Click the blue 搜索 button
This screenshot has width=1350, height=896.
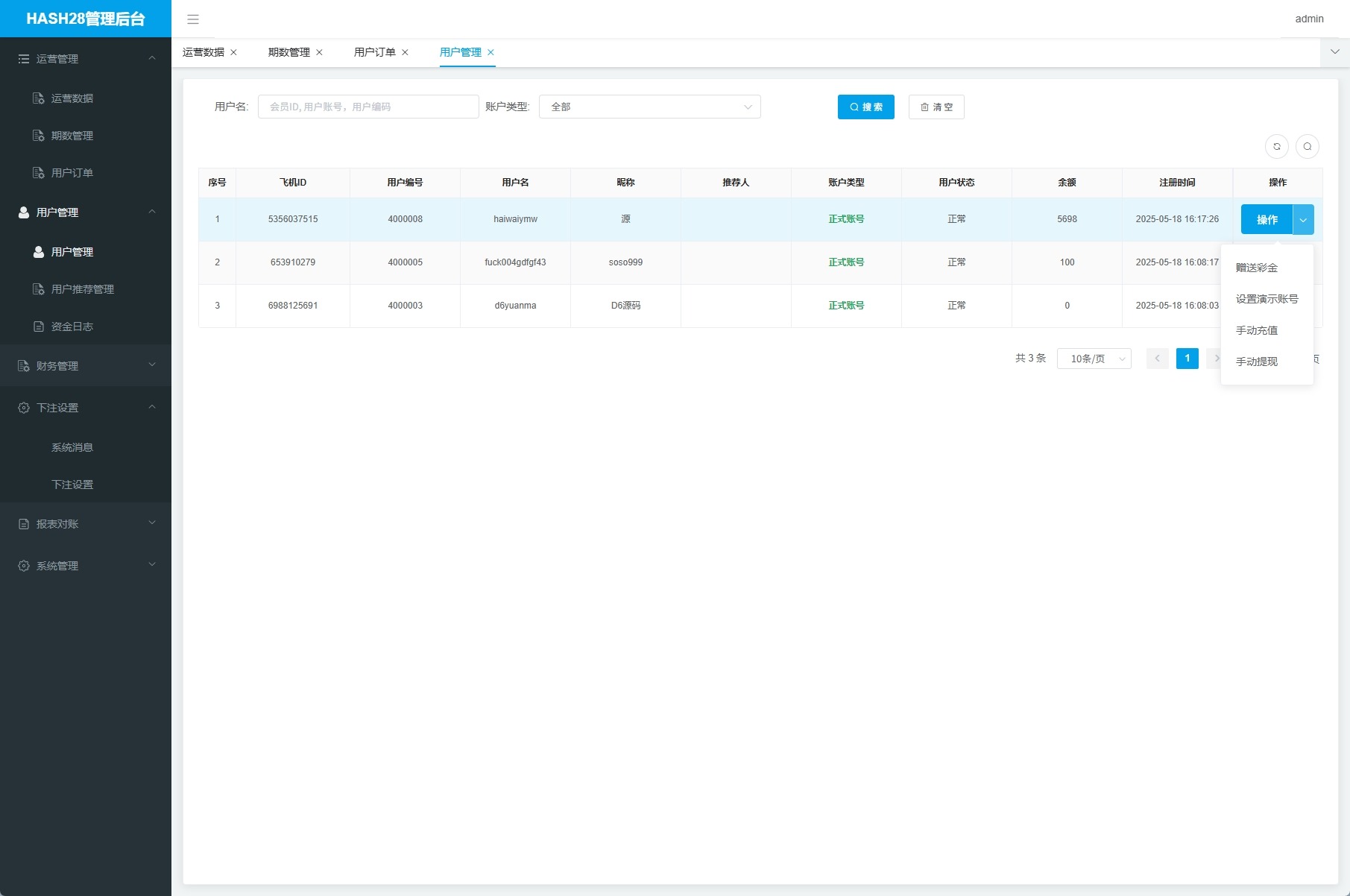pyautogui.click(x=865, y=107)
